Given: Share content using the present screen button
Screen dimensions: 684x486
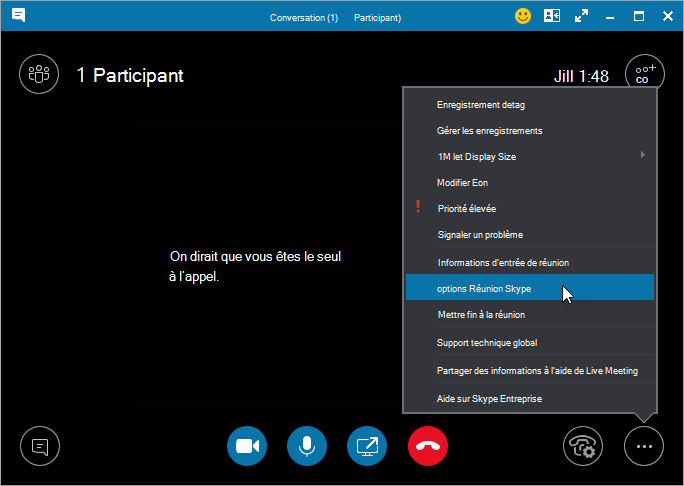Looking at the screenshot, I should [x=367, y=446].
